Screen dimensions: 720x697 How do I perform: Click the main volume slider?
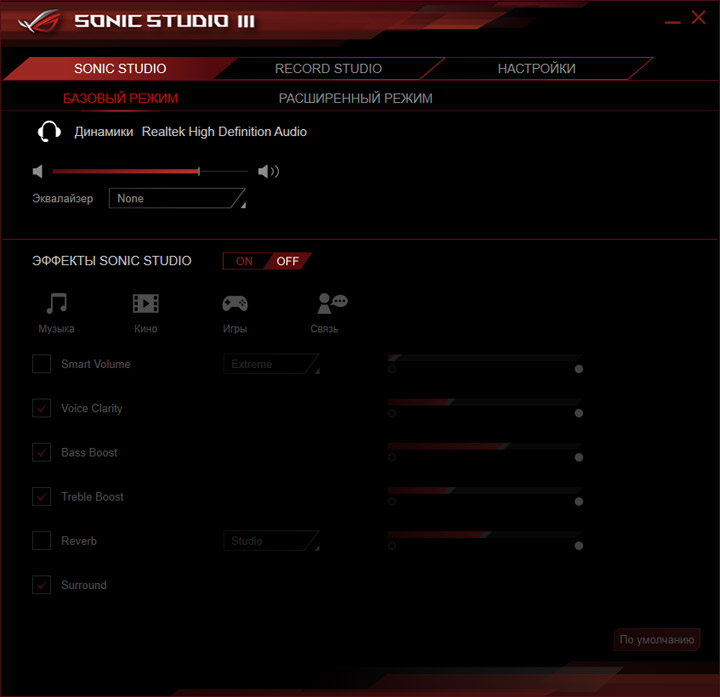[150, 171]
